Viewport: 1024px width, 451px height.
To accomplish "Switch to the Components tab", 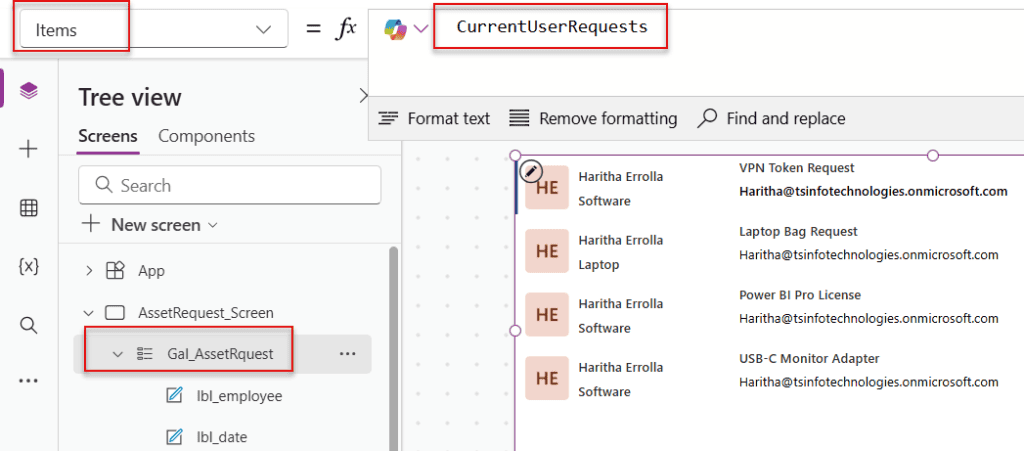I will (206, 136).
